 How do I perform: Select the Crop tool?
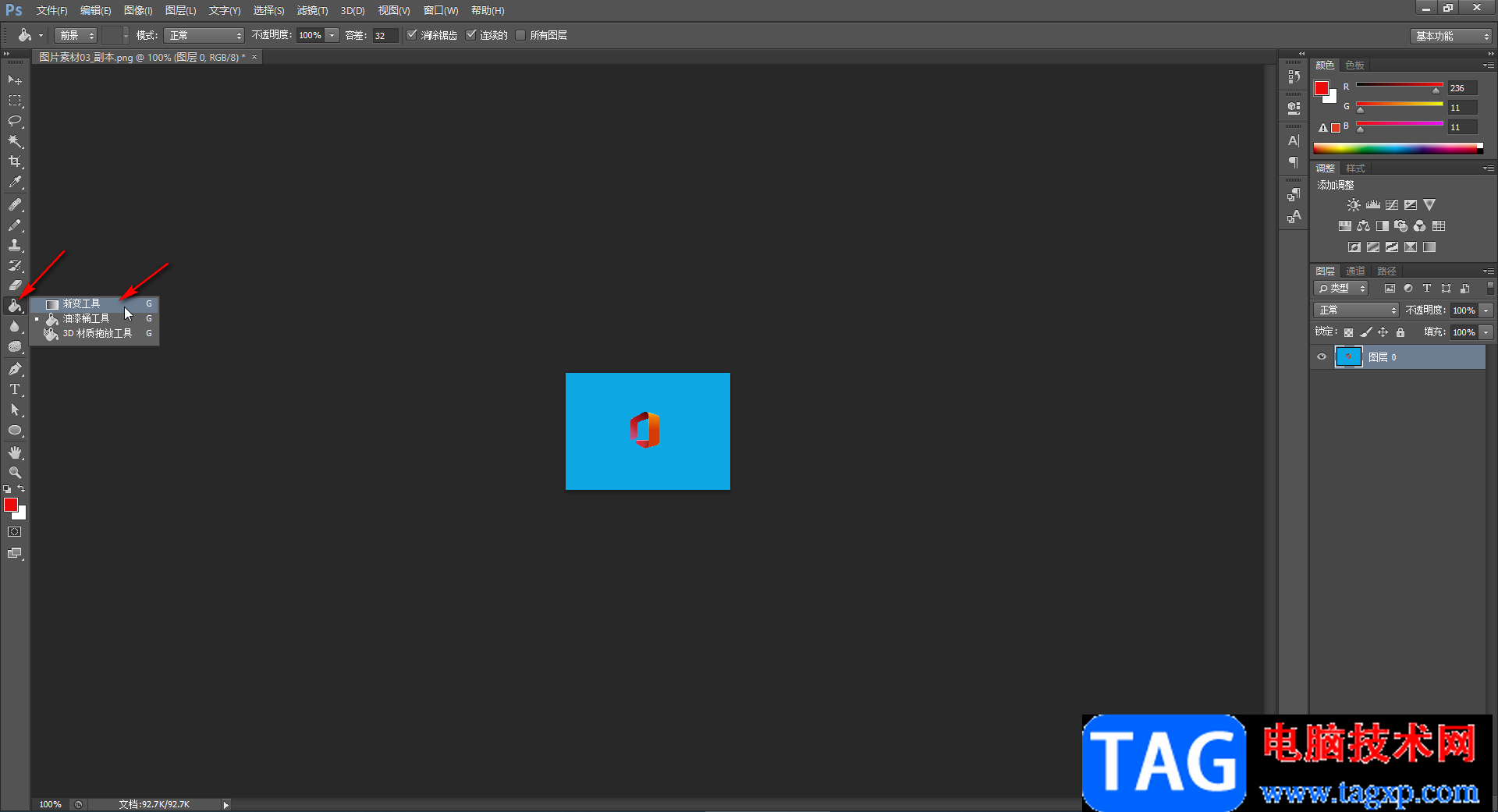click(15, 161)
